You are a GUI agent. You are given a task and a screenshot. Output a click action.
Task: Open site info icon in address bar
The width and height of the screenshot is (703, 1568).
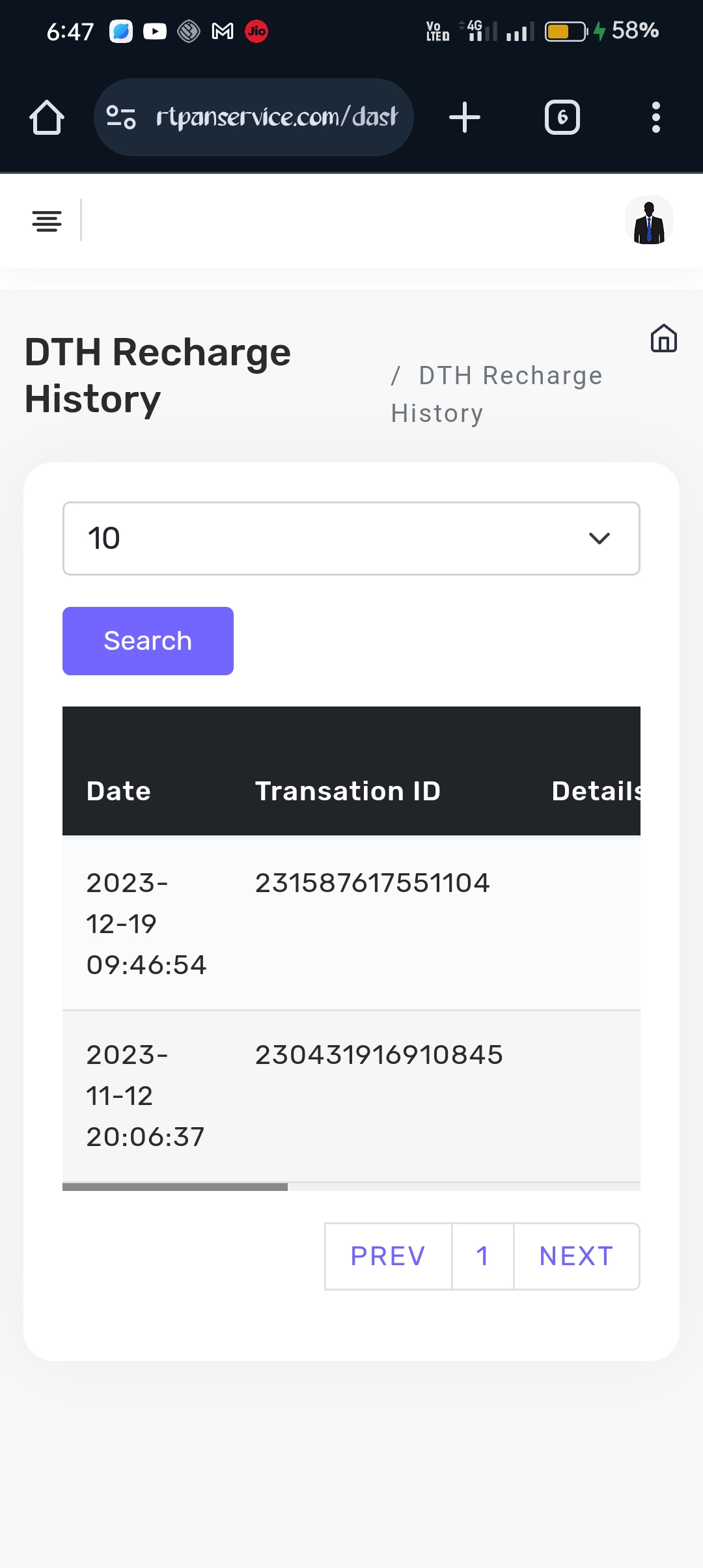(x=121, y=117)
